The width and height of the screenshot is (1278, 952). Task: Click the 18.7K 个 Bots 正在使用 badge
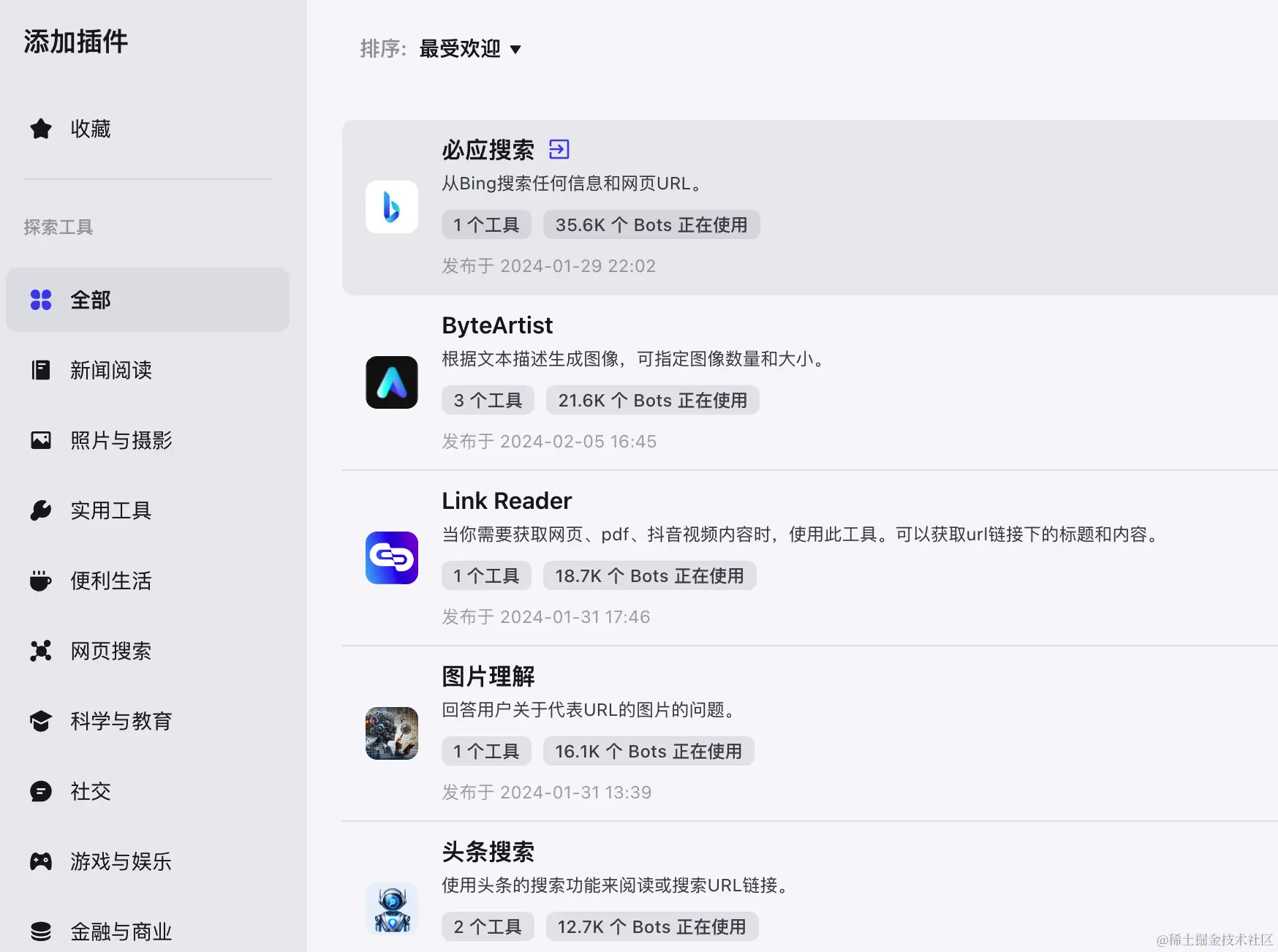(650, 575)
